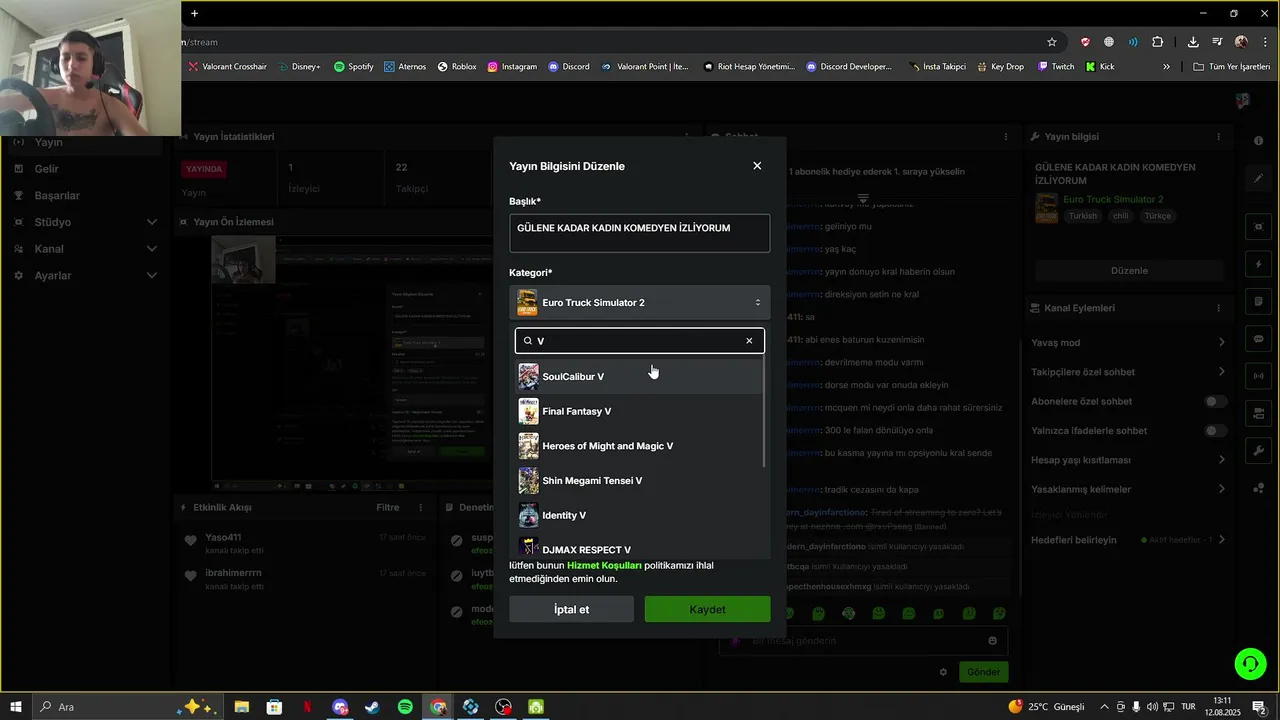This screenshot has height=720, width=1280.
Task: Open chat settings gear next to Gönder
Action: tap(943, 672)
